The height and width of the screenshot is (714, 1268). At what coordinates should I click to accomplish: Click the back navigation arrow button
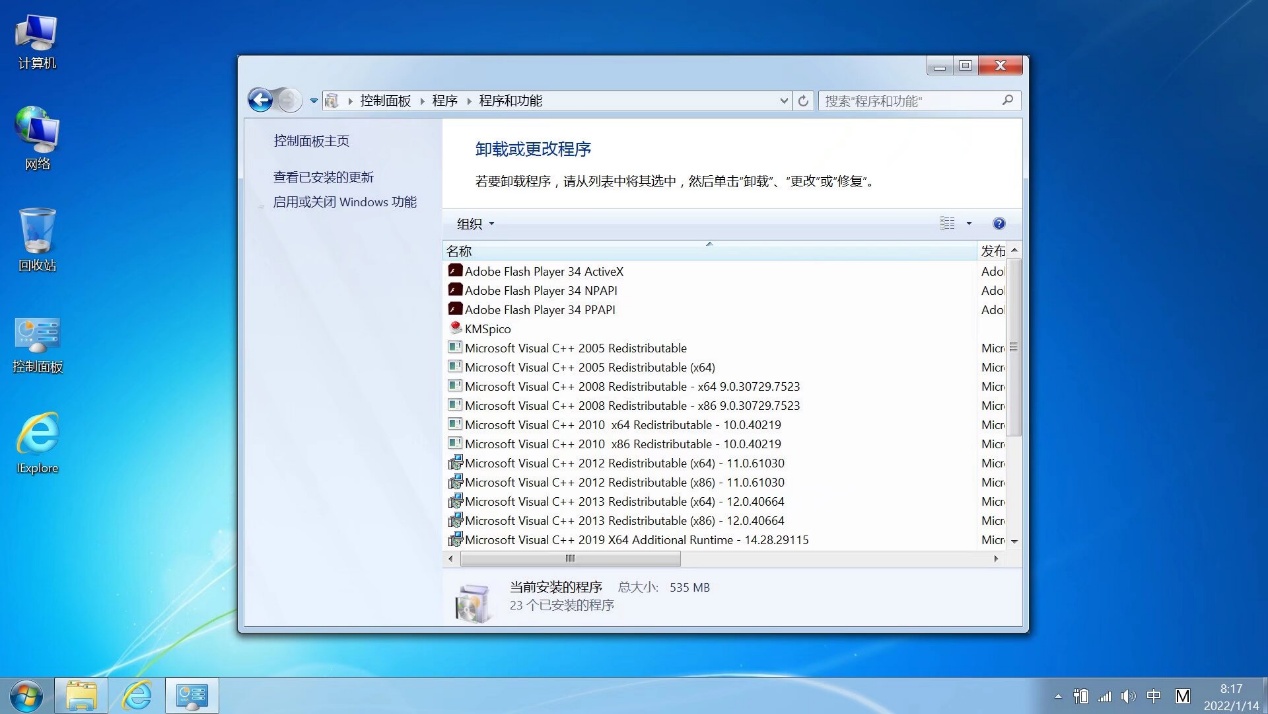[x=260, y=100]
